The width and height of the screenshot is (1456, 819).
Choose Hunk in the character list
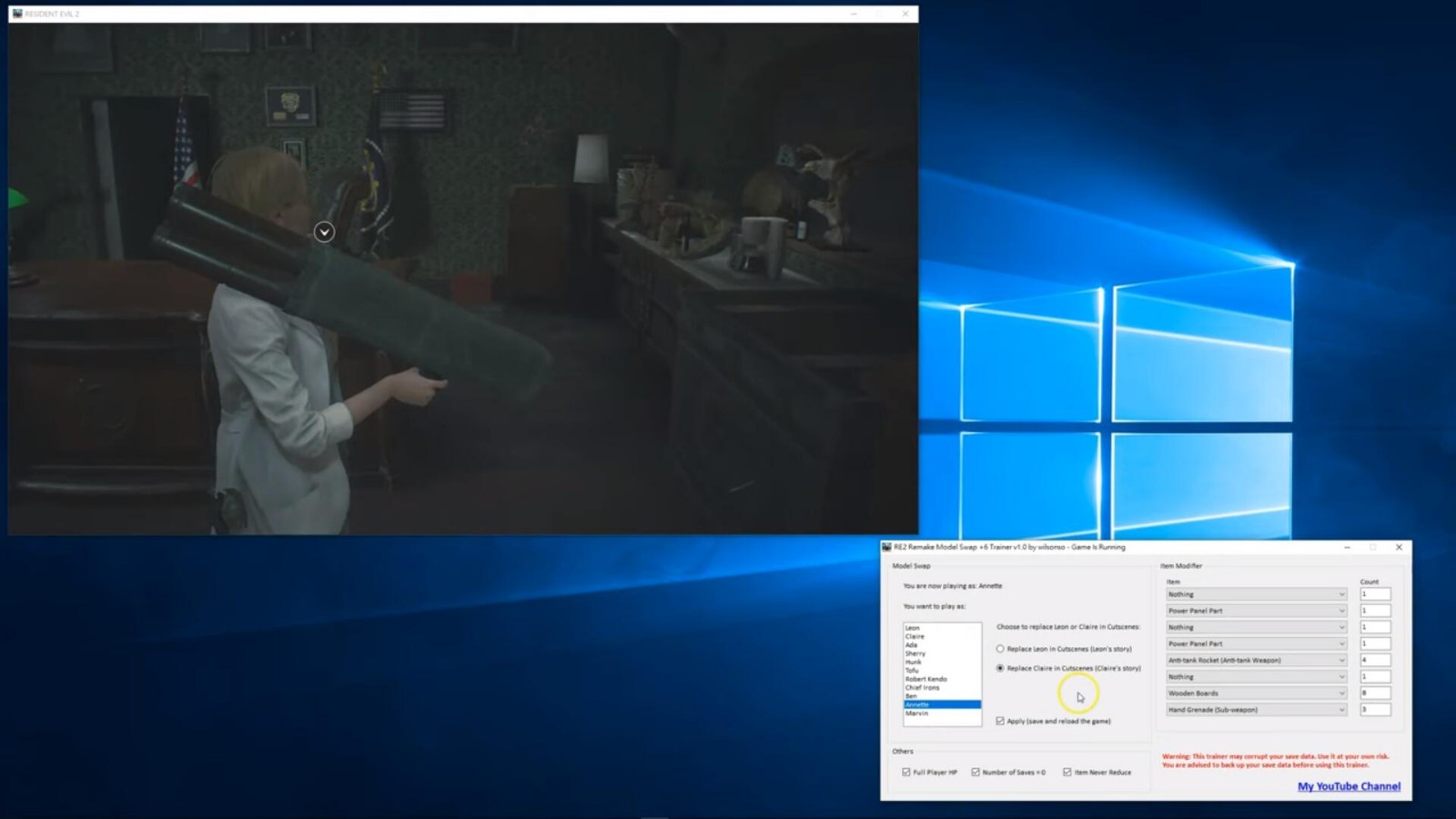click(914, 662)
